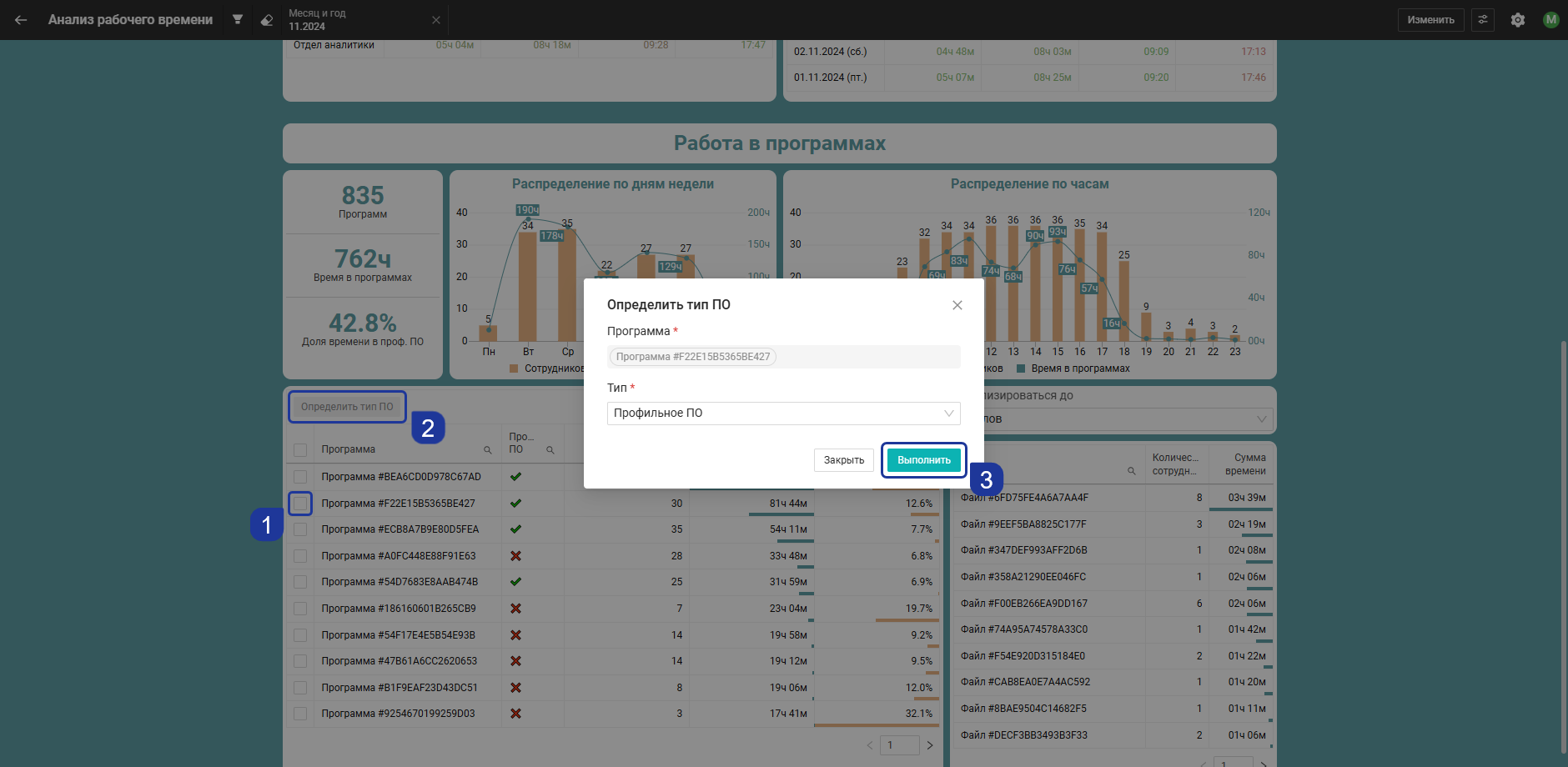Toggle the select-all checkbox in 'Программа' header
Viewport: 1568px width, 767px height.
click(x=300, y=450)
